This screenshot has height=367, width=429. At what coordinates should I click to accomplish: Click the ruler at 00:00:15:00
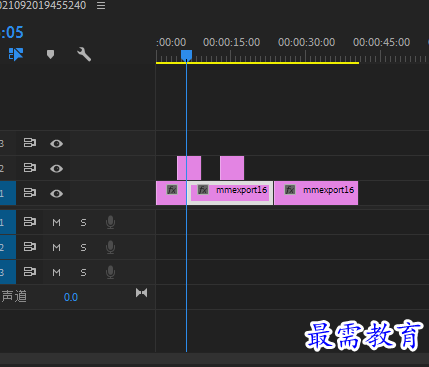[x=231, y=42]
